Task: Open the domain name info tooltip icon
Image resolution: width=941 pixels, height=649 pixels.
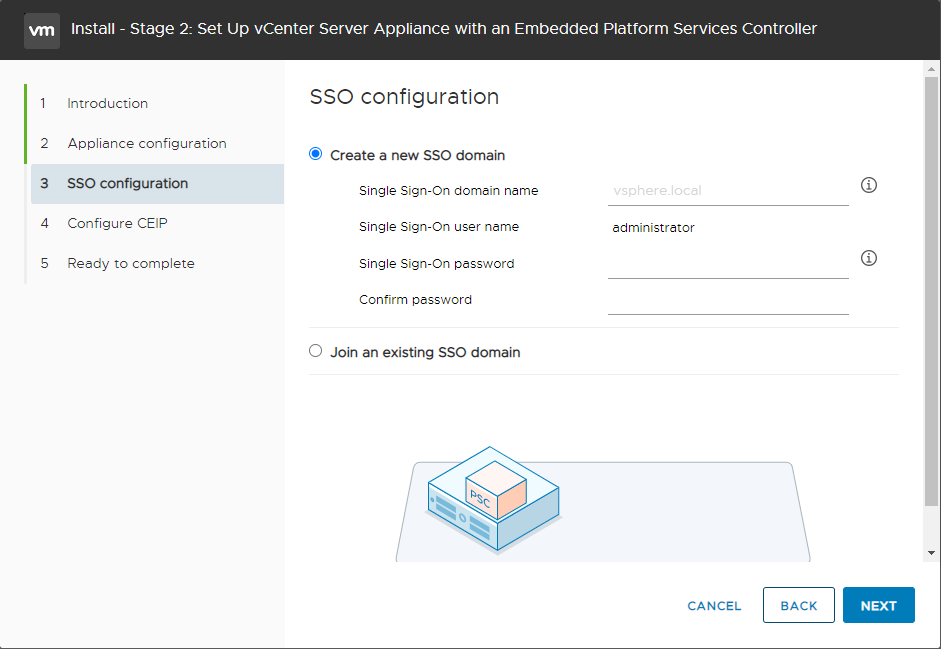Action: pos(868,185)
